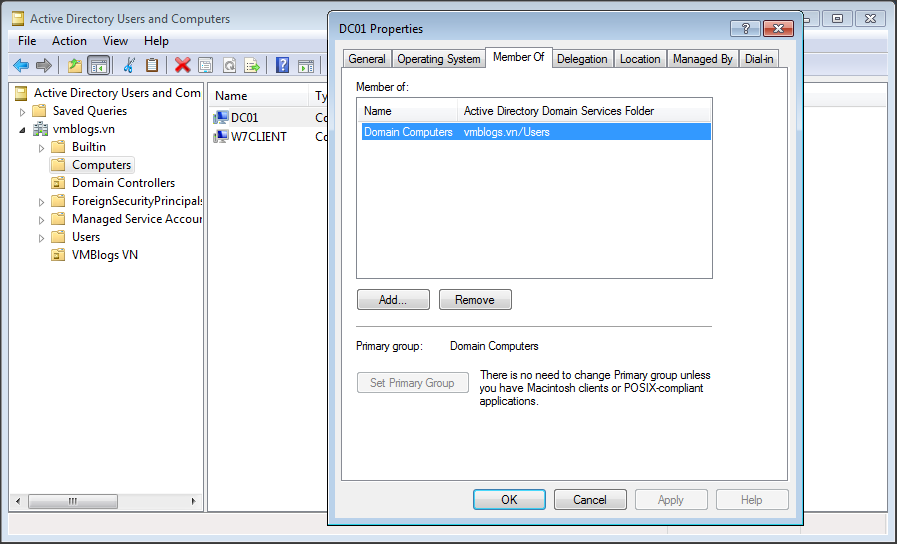Click the Add... button
The image size is (897, 544).
click(x=393, y=300)
